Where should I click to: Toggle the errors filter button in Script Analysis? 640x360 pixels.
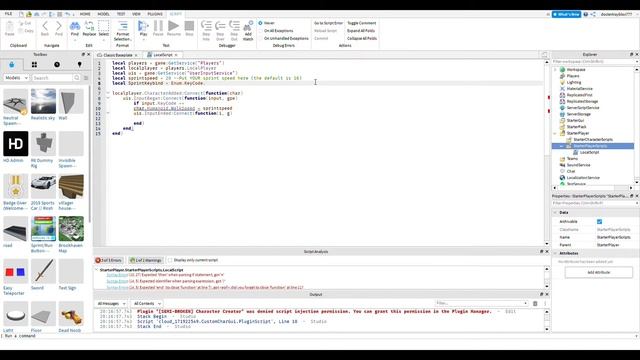(109, 260)
